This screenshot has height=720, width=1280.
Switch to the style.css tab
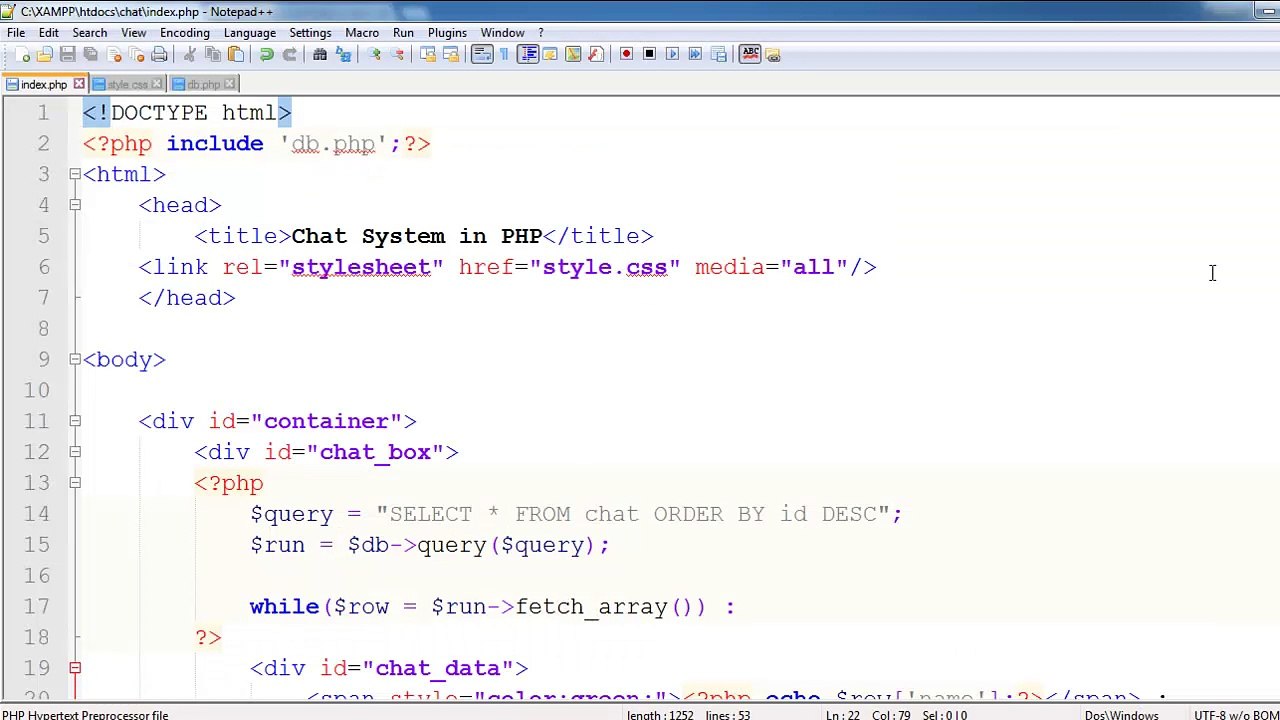(128, 85)
